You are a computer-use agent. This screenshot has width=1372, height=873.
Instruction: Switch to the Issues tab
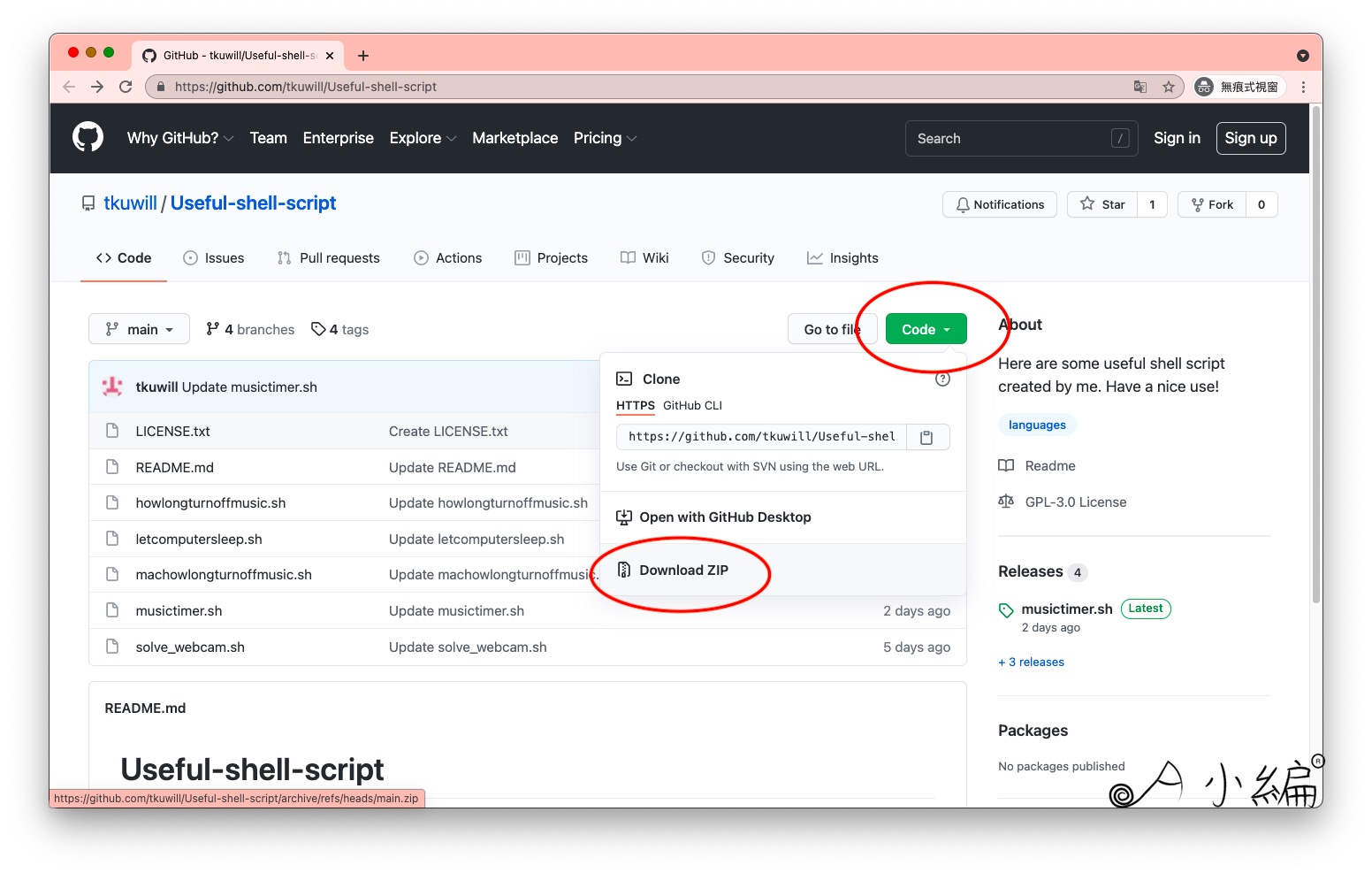tap(214, 258)
